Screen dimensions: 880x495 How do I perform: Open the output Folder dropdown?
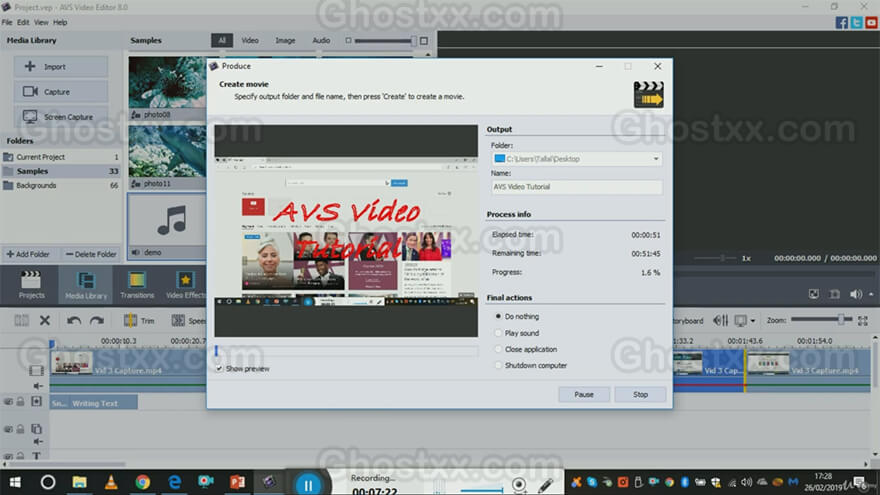point(576,159)
